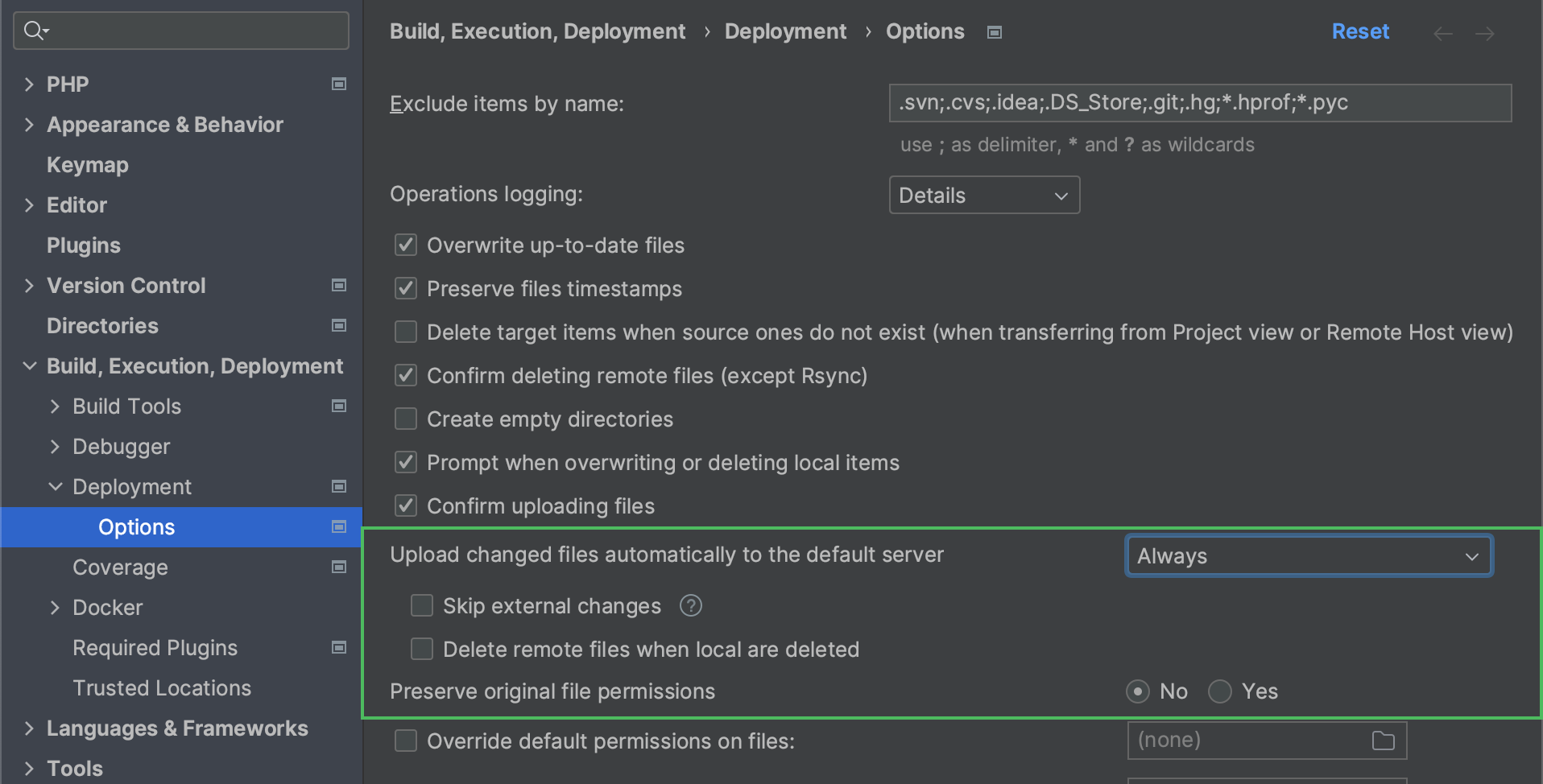Click the back navigation arrow
Viewport: 1543px width, 784px height.
[x=1442, y=33]
